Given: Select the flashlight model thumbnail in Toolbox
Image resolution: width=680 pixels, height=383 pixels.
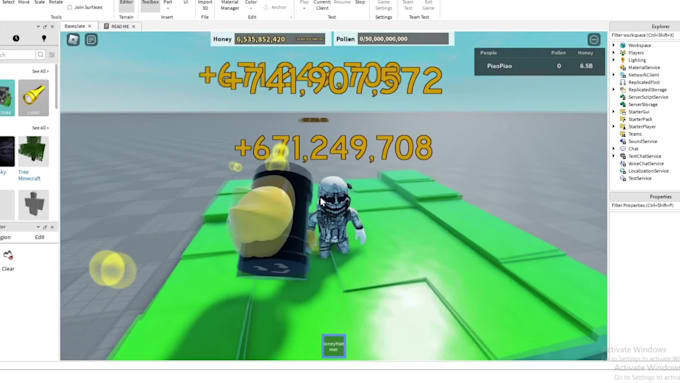Looking at the screenshot, I should 33,98.
